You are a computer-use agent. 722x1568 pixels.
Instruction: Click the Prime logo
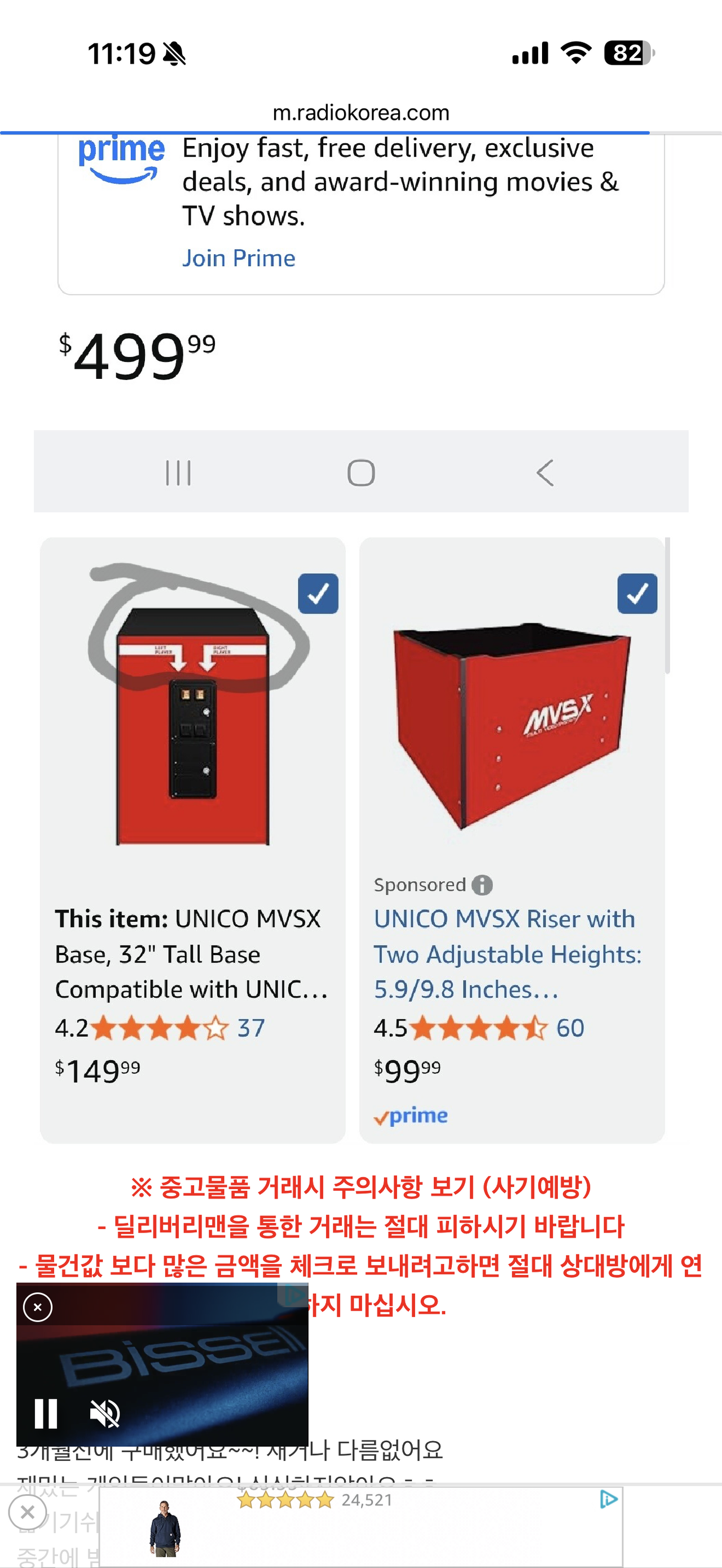pyautogui.click(x=121, y=158)
